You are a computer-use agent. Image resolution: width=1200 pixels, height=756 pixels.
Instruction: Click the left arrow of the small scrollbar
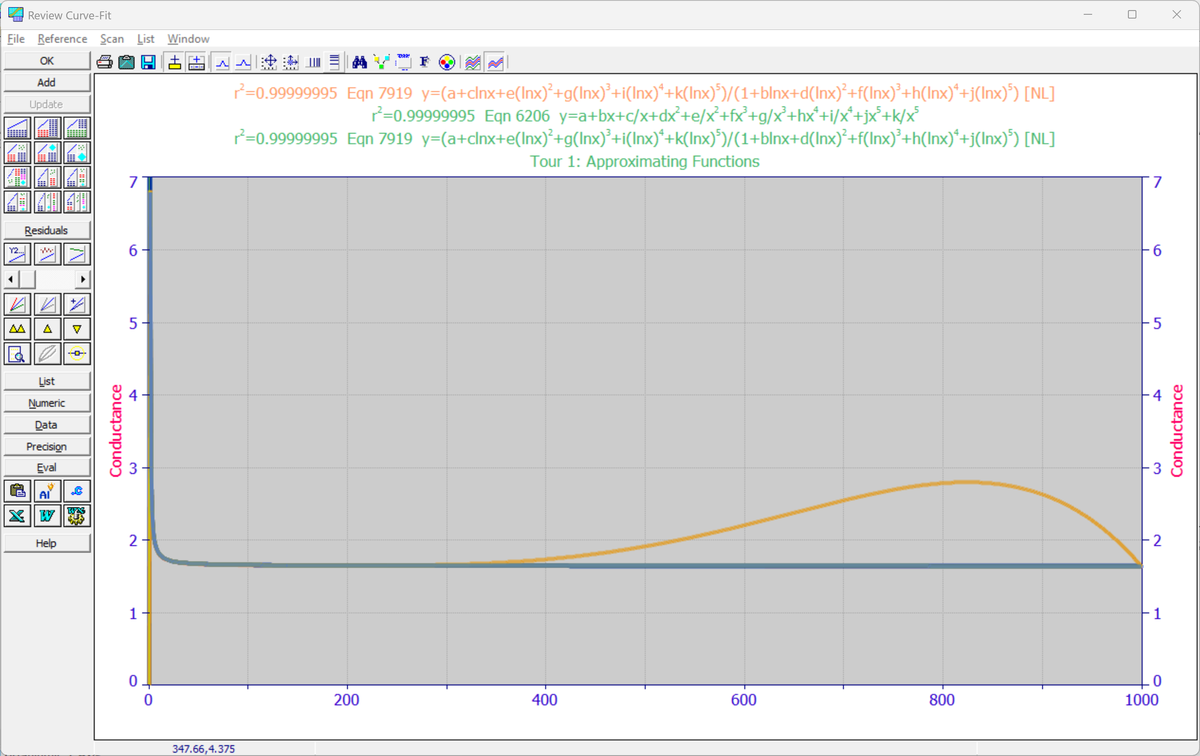(12, 279)
